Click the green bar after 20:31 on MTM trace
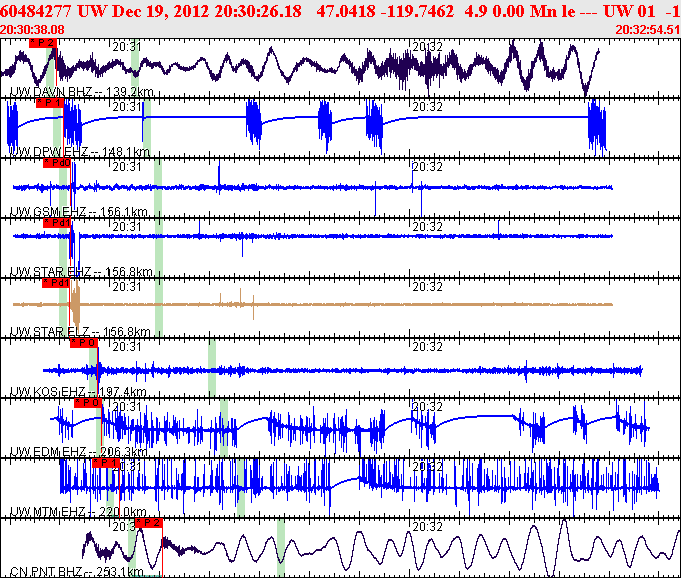This screenshot has width=681, height=578. (x=241, y=488)
